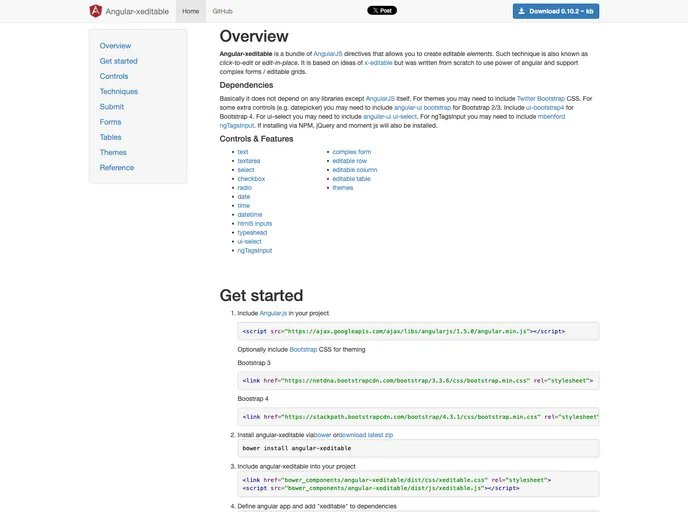Follow the Angular.js link in step 1
688x512 pixels.
[x=273, y=313]
